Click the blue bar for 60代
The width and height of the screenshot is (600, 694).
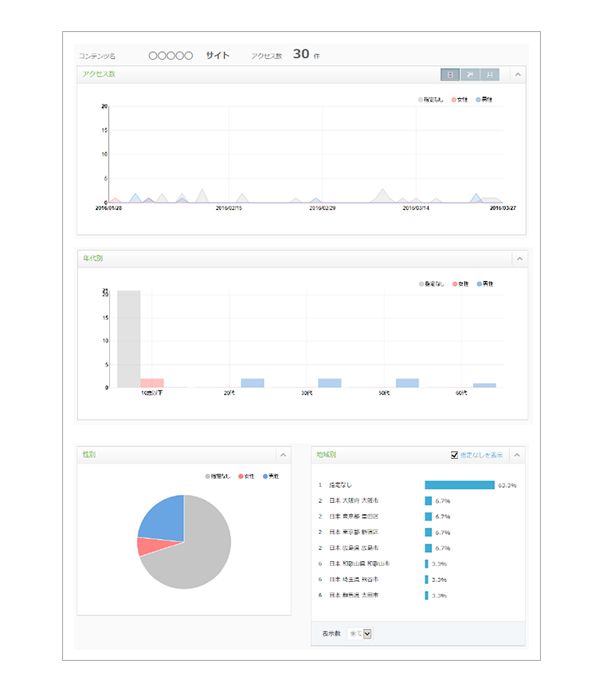[x=485, y=386]
